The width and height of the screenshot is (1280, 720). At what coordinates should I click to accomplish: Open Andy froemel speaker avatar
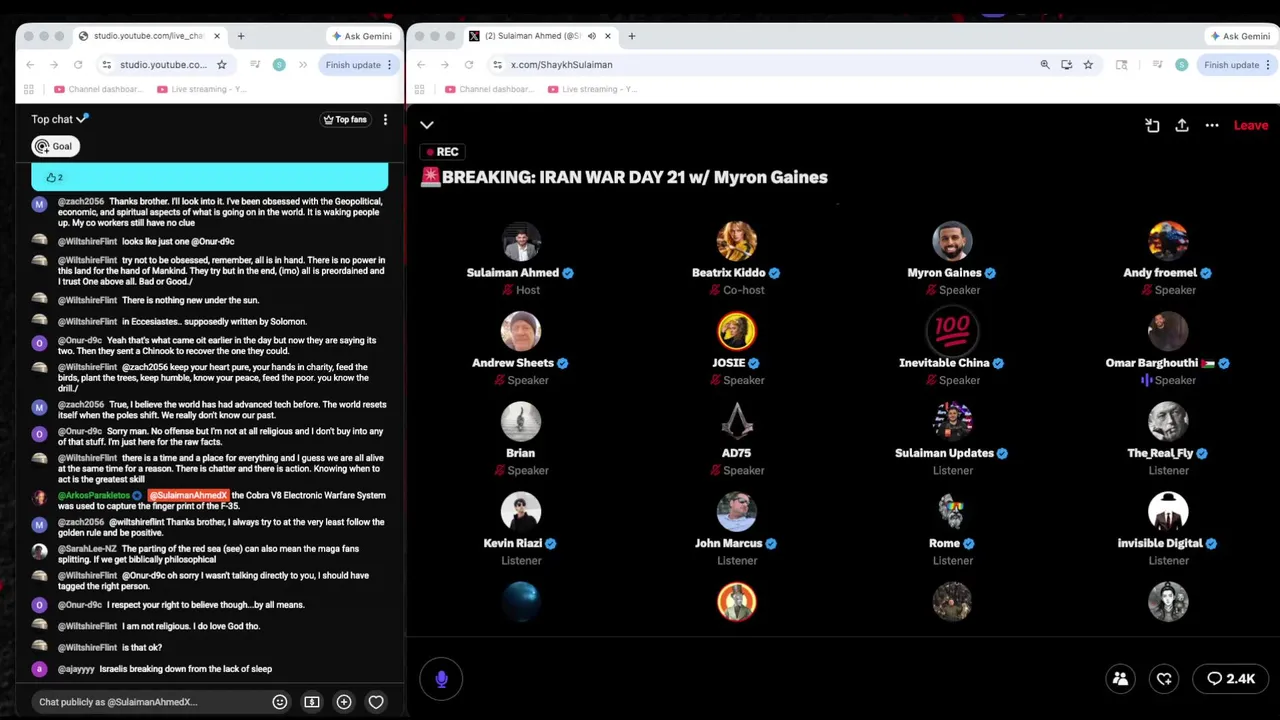1168,241
